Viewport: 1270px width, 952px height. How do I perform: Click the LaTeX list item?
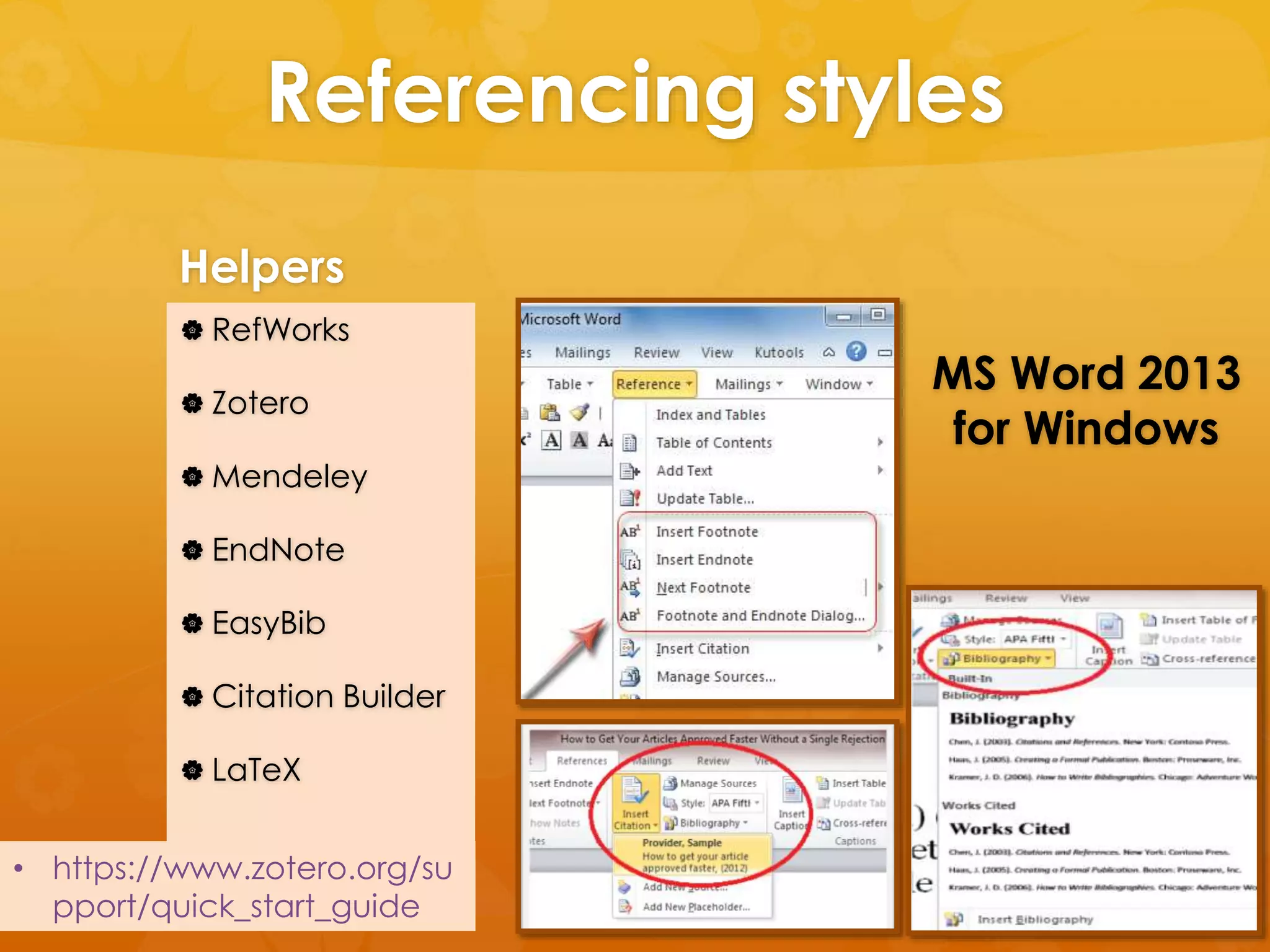tap(256, 770)
